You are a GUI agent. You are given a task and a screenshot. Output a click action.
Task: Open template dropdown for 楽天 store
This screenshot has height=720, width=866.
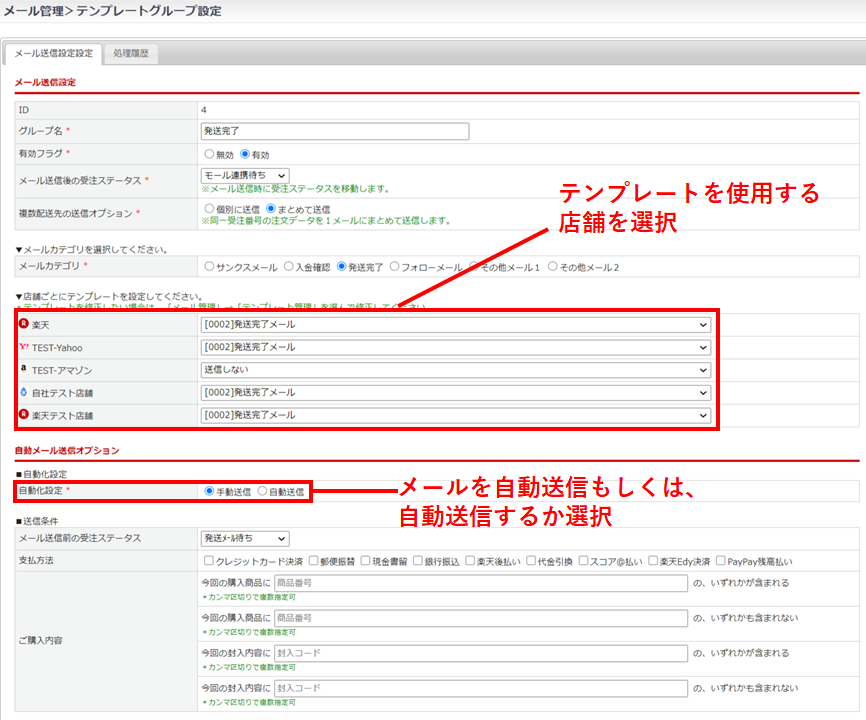click(455, 325)
